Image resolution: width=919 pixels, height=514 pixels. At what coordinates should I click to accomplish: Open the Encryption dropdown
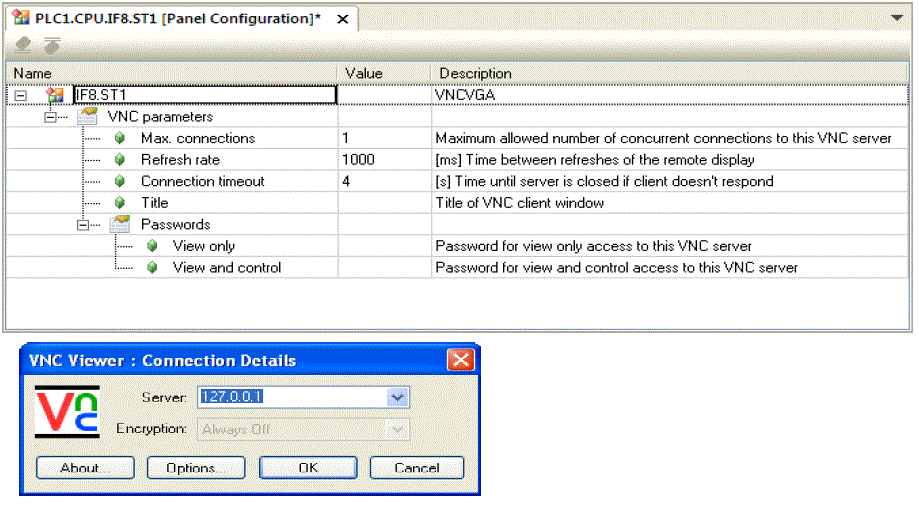[397, 429]
